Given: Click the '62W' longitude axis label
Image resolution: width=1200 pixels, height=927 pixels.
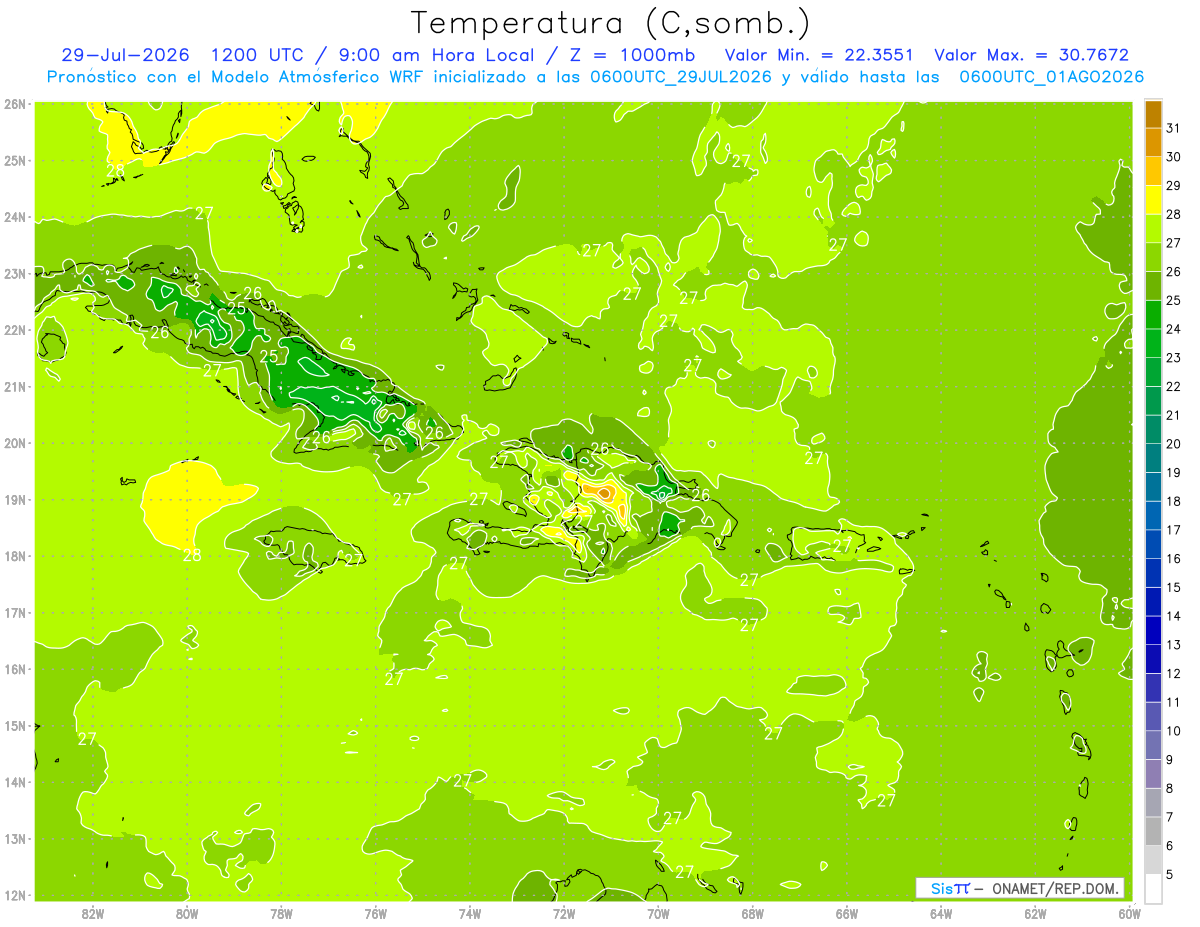Looking at the screenshot, I should pos(1035,913).
